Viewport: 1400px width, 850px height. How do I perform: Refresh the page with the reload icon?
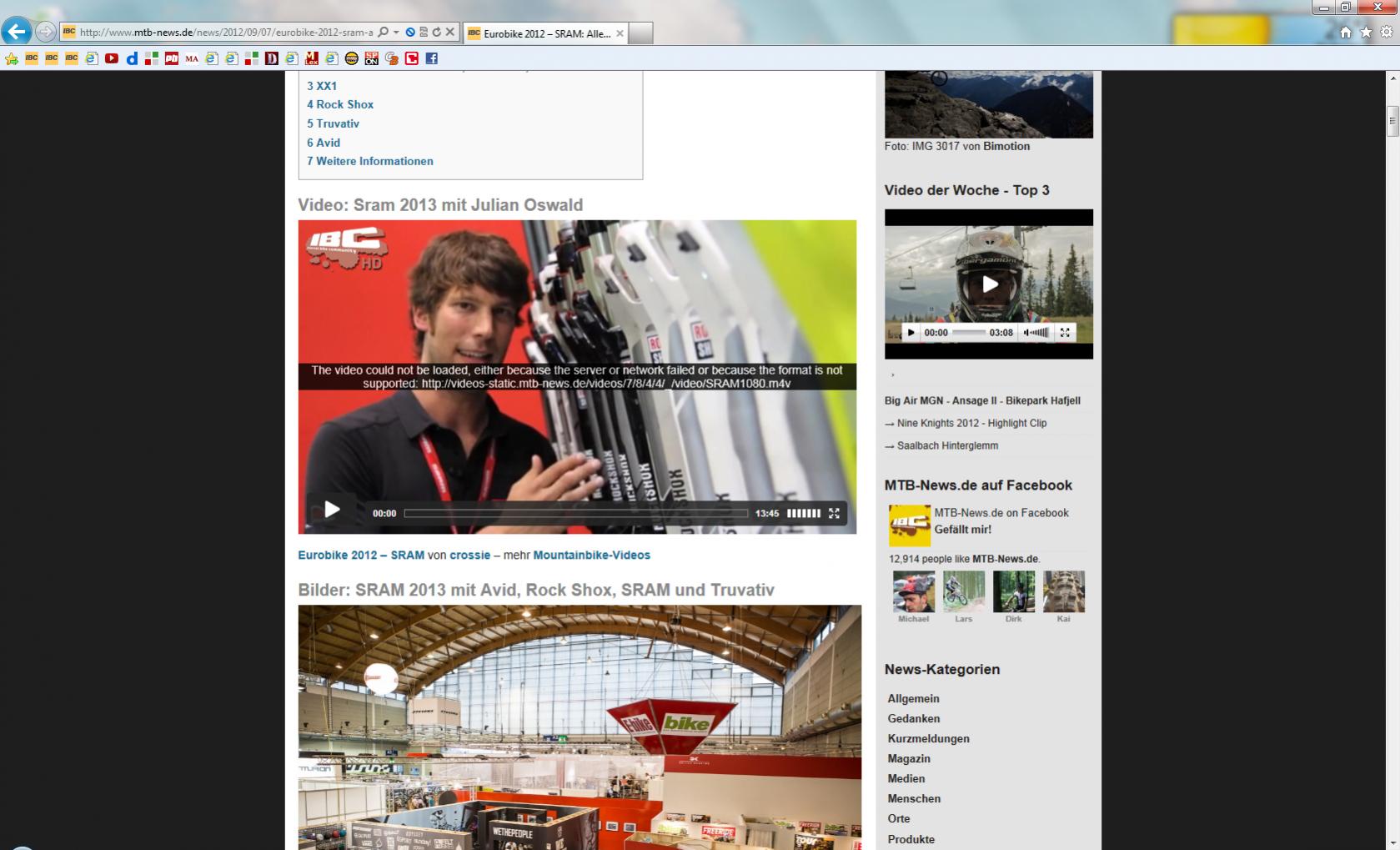pos(436,33)
